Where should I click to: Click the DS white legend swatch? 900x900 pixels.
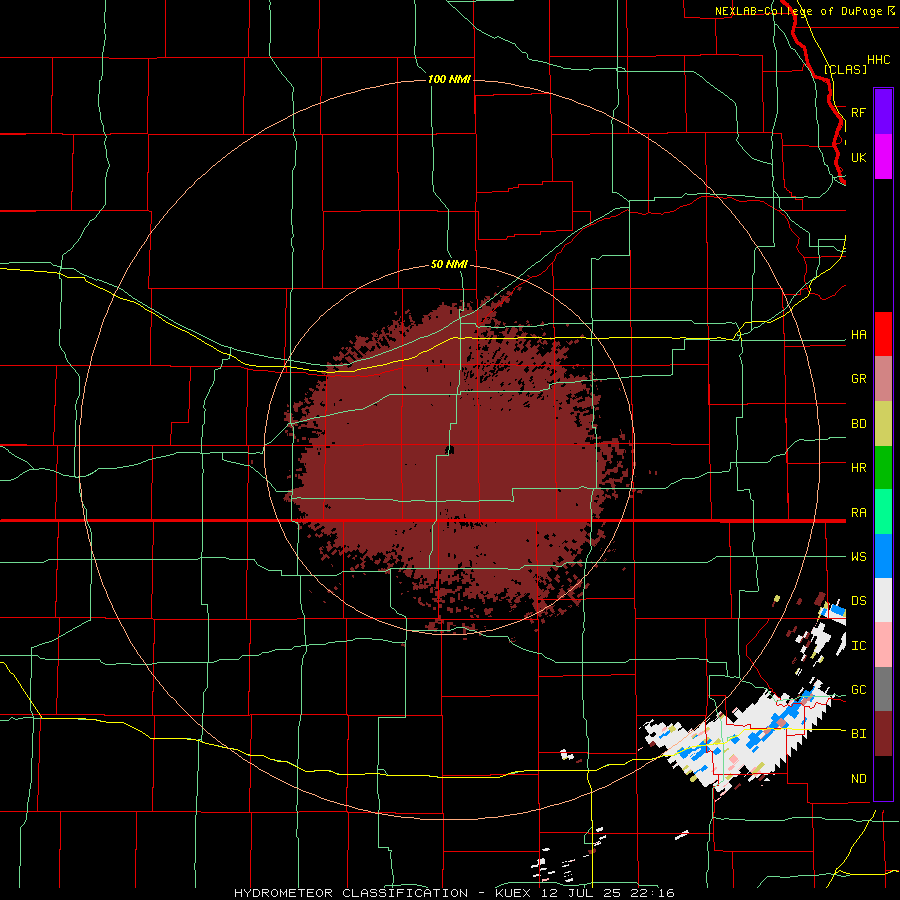click(x=883, y=600)
